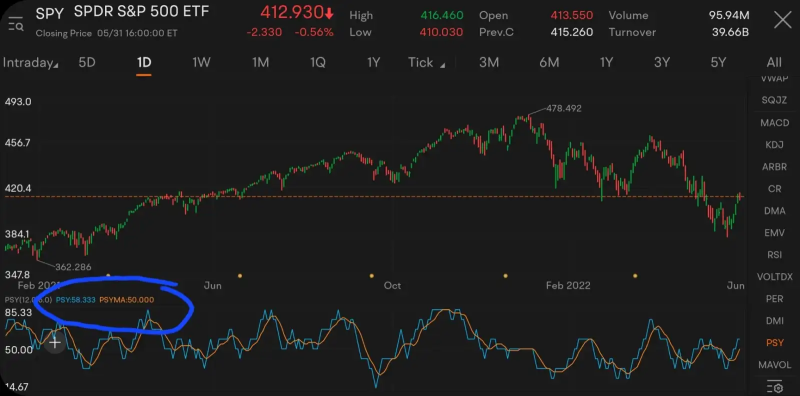Enable the PER indicator

pos(774,299)
